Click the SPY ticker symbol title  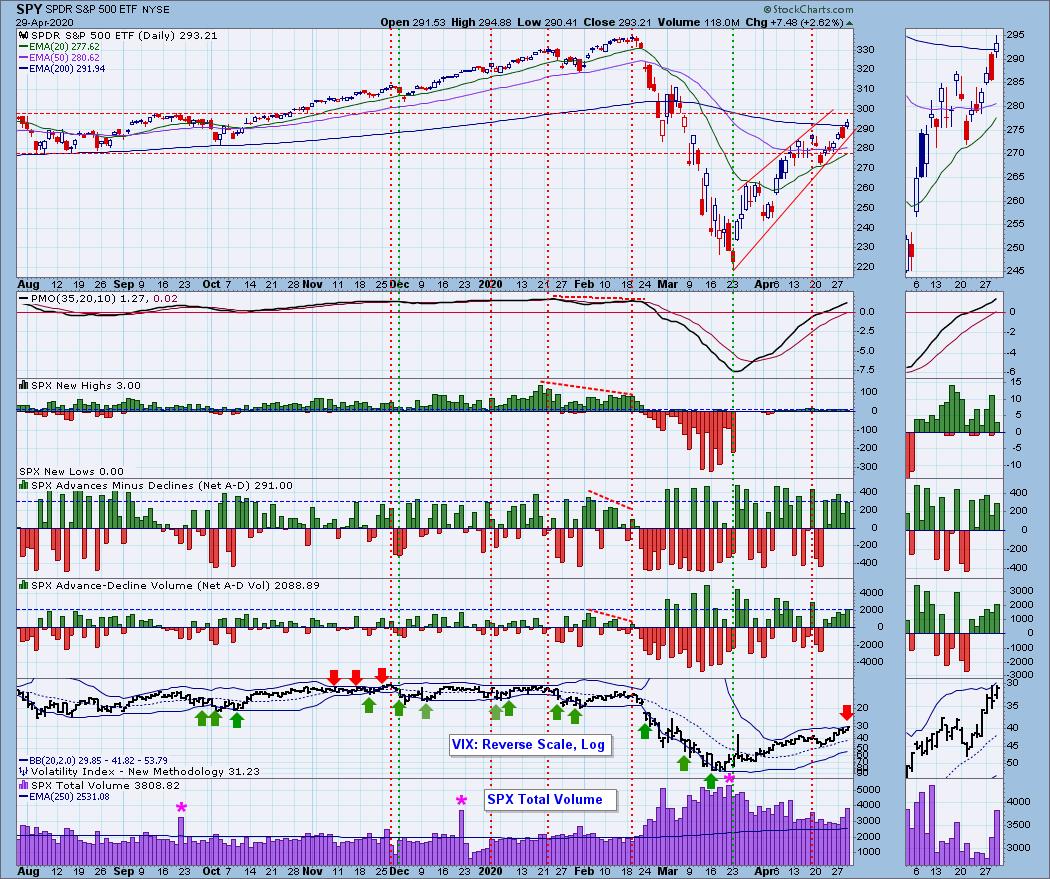(x=30, y=9)
